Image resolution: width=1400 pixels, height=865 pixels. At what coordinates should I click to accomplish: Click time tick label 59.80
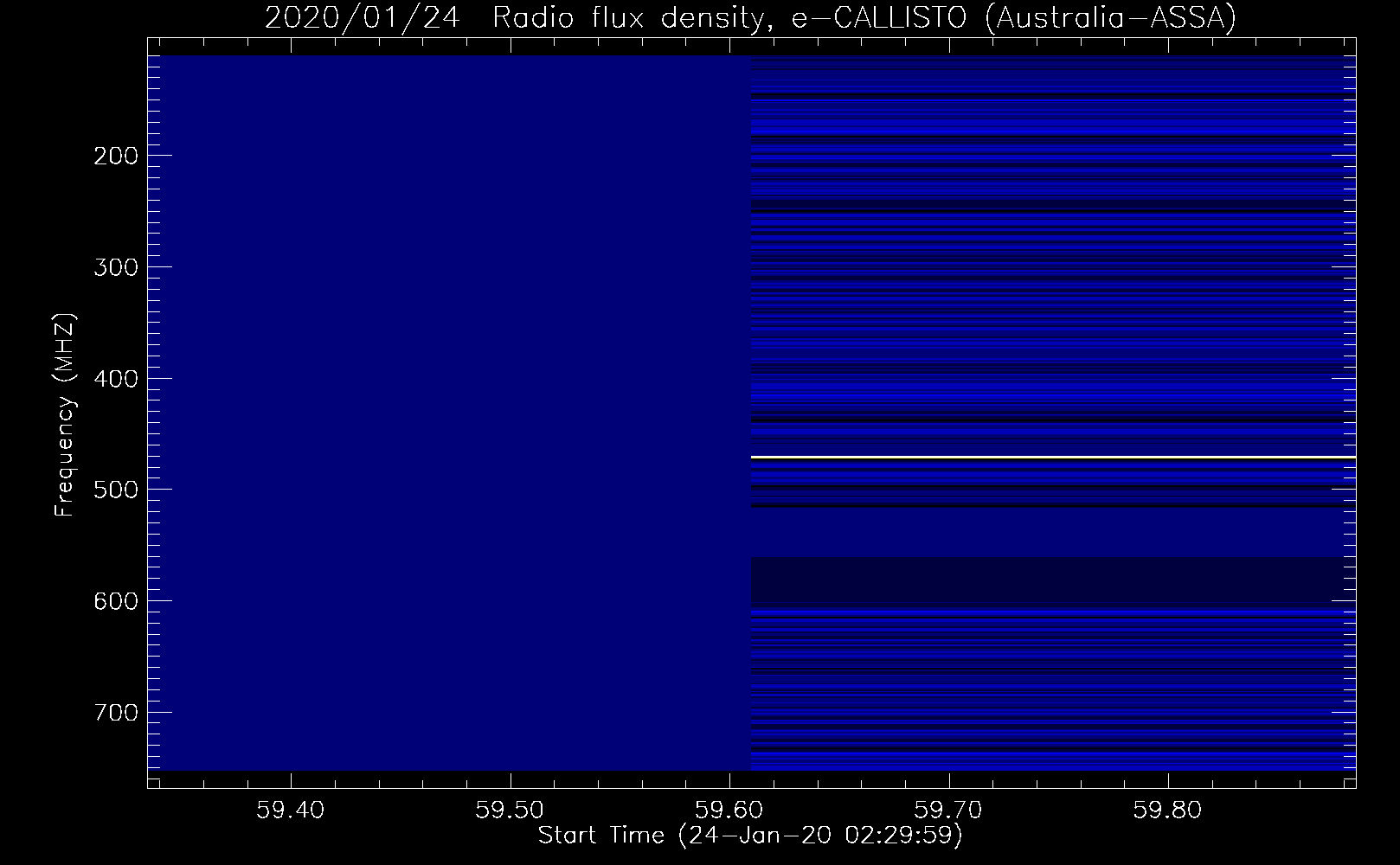[1169, 811]
